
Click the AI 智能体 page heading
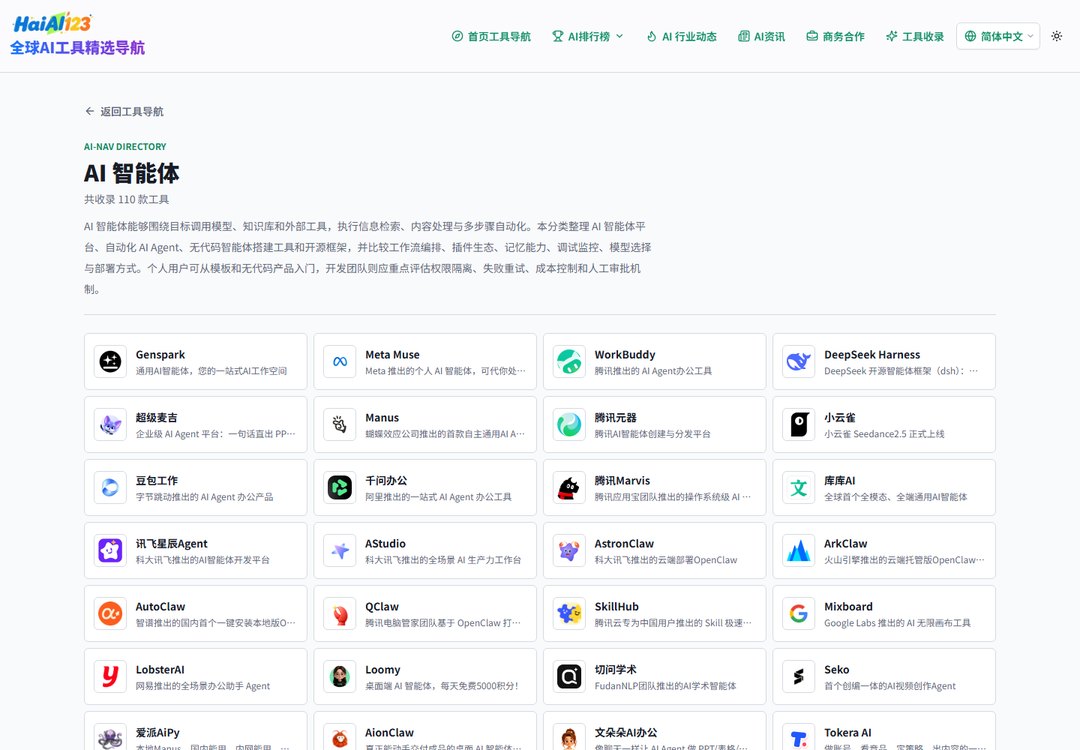click(132, 173)
